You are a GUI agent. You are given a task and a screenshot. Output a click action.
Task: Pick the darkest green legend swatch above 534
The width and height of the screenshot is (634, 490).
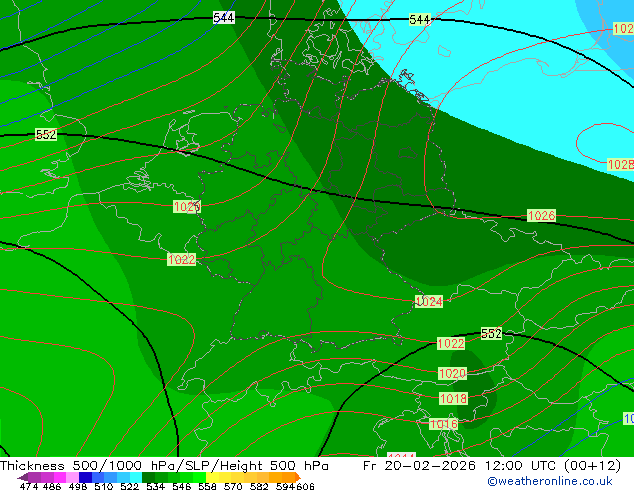(x=148, y=477)
